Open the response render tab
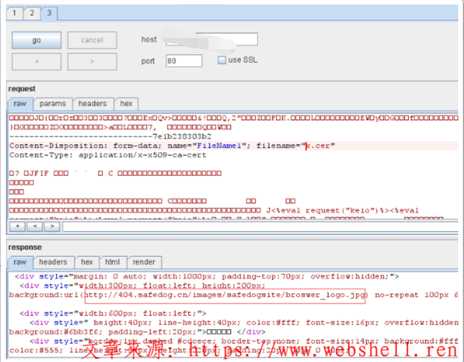 tap(144, 262)
